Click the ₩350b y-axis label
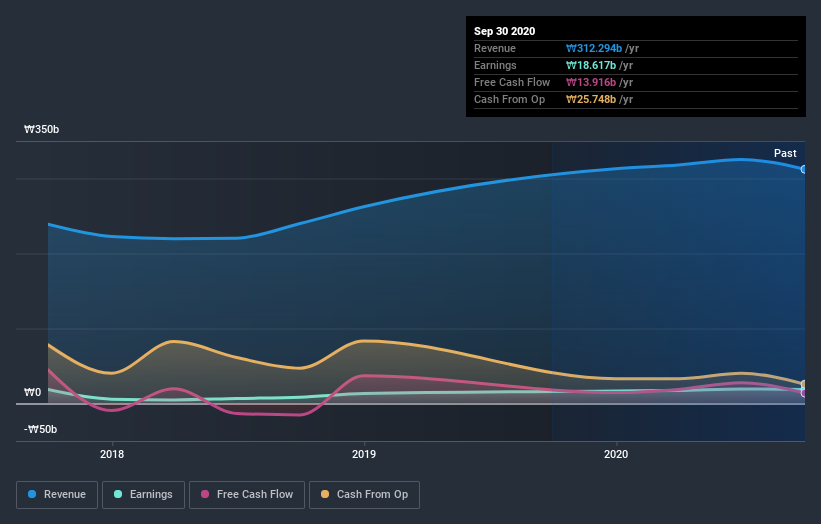821x524 pixels. click(x=41, y=129)
